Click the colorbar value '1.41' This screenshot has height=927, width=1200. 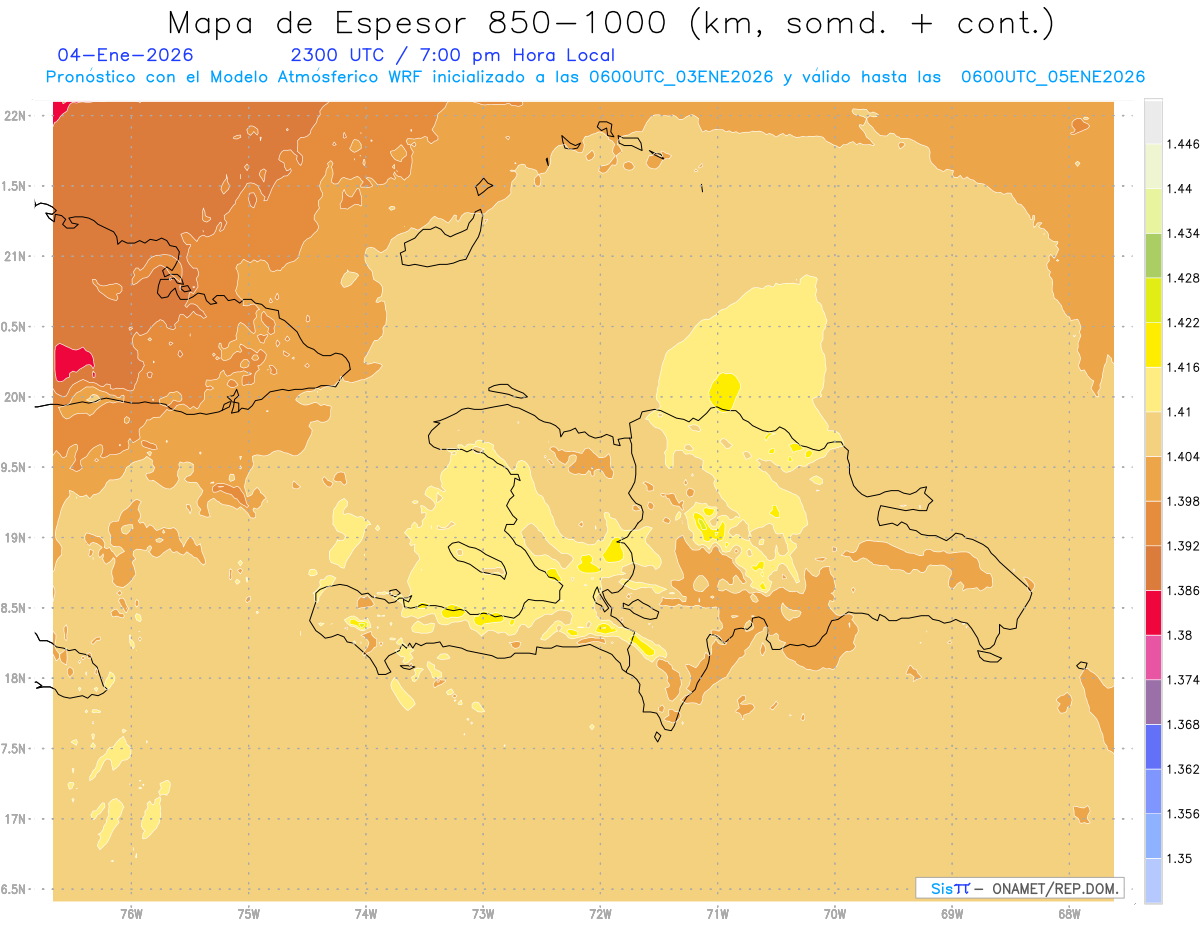(1180, 412)
